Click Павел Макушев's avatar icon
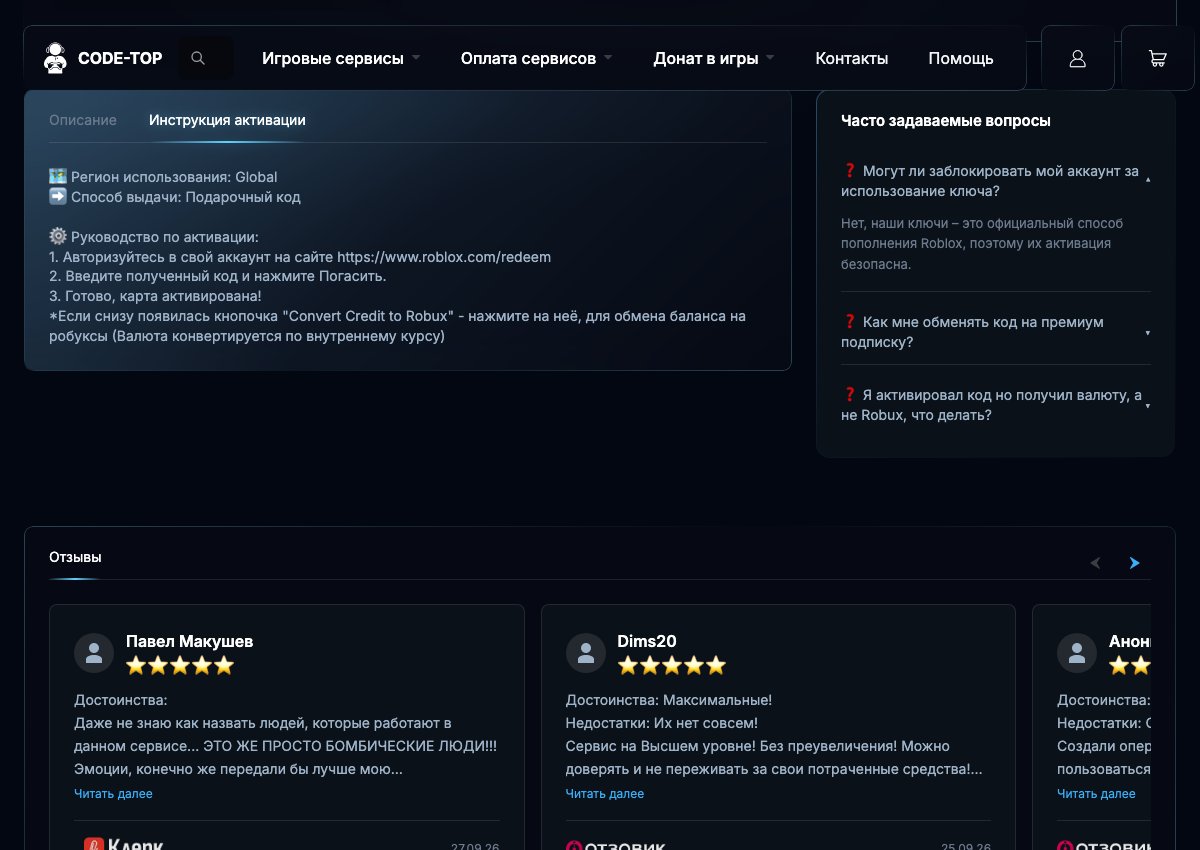1200x850 pixels. tap(94, 653)
